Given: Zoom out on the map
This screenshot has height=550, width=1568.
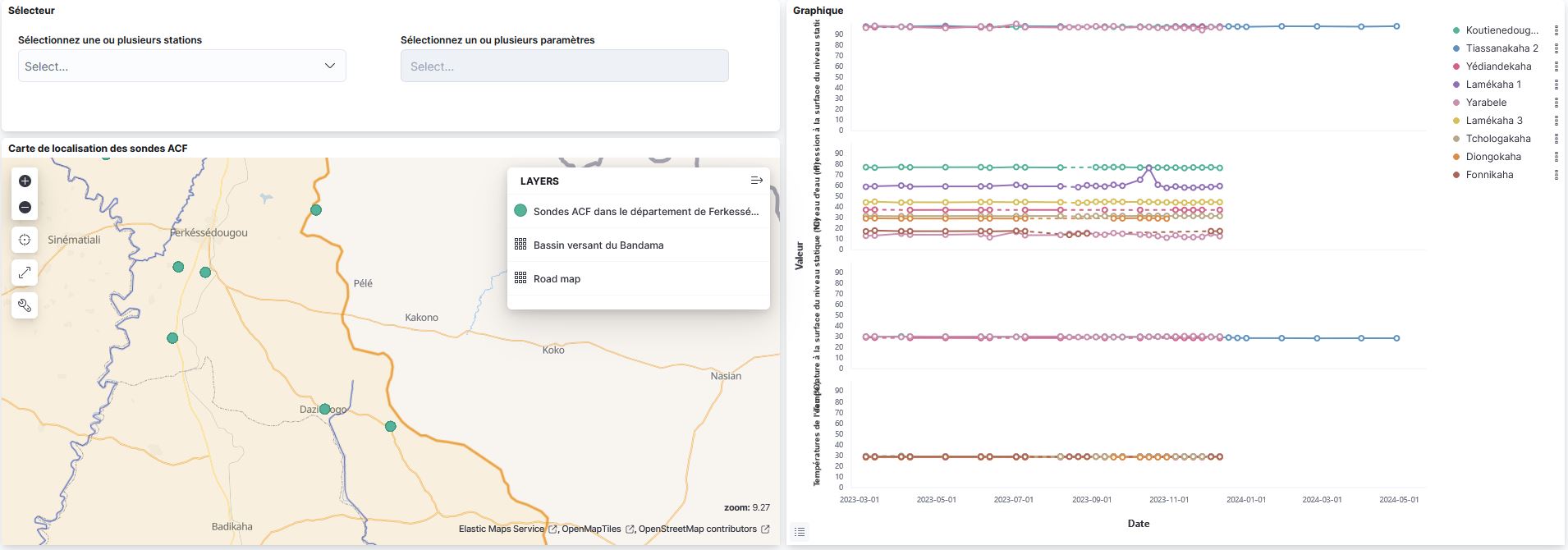Looking at the screenshot, I should (25, 208).
